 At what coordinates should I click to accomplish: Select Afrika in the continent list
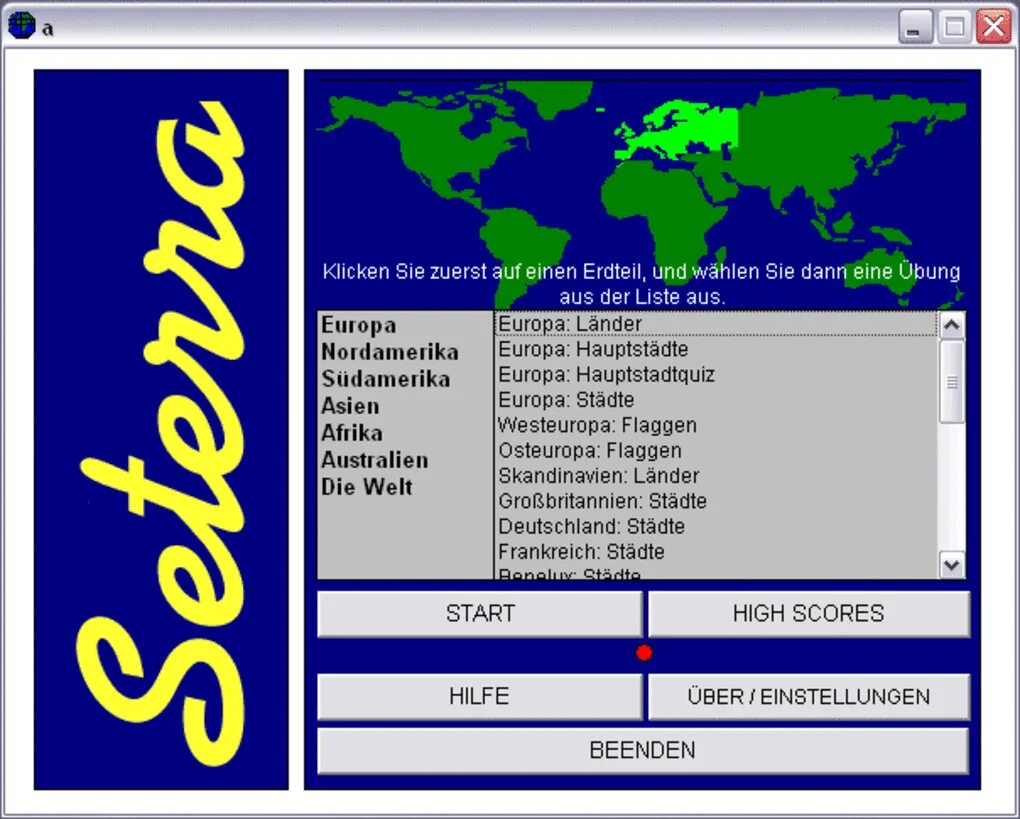tap(352, 433)
